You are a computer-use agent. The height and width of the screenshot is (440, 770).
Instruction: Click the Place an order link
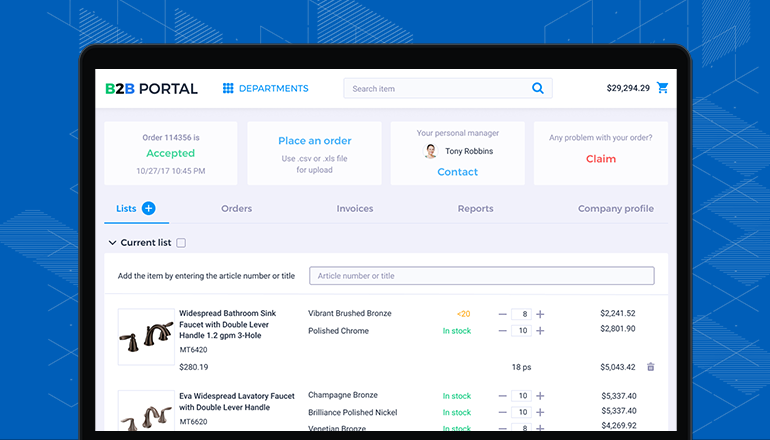315,141
